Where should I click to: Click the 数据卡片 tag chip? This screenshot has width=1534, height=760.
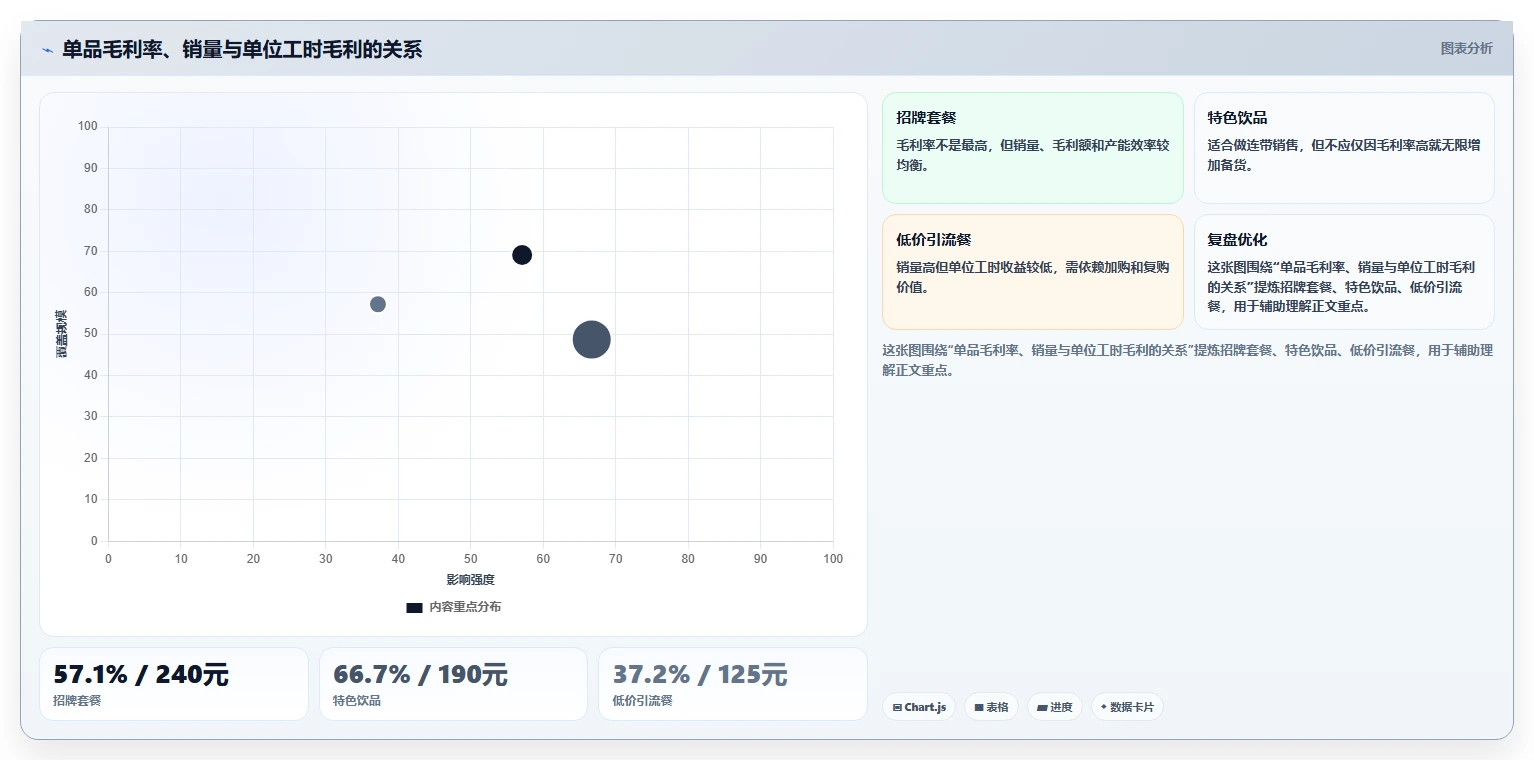pyautogui.click(x=1127, y=707)
